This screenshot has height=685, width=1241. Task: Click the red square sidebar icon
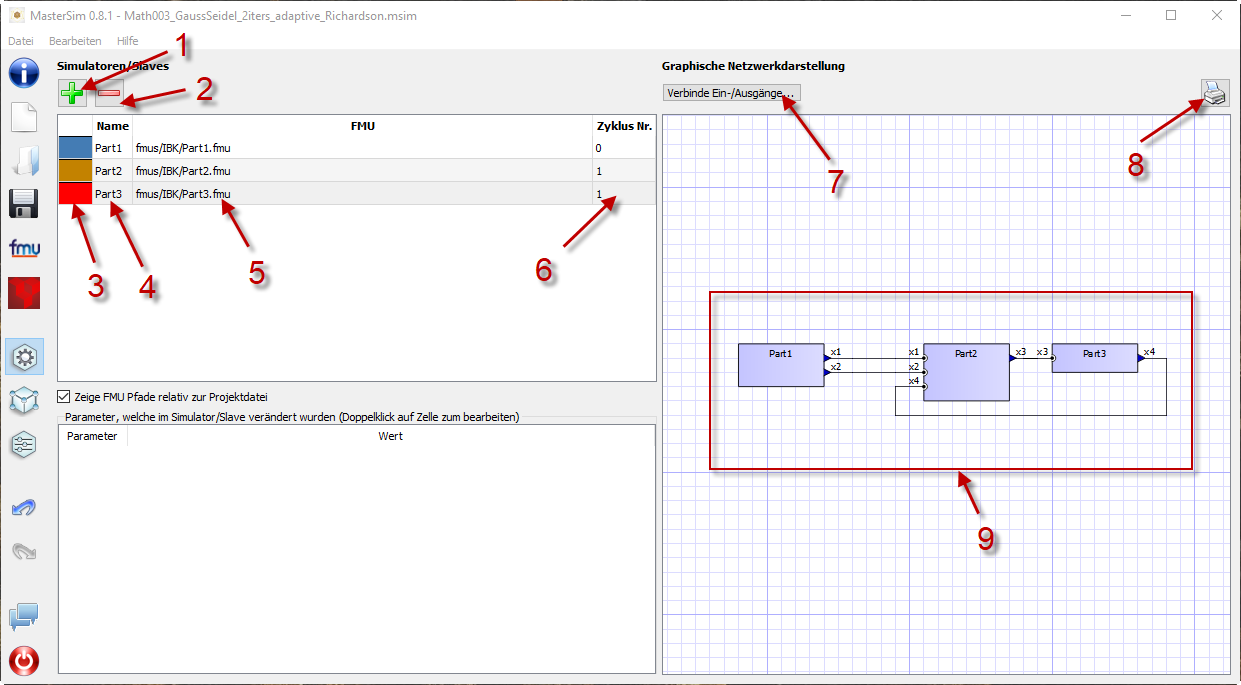coord(24,293)
